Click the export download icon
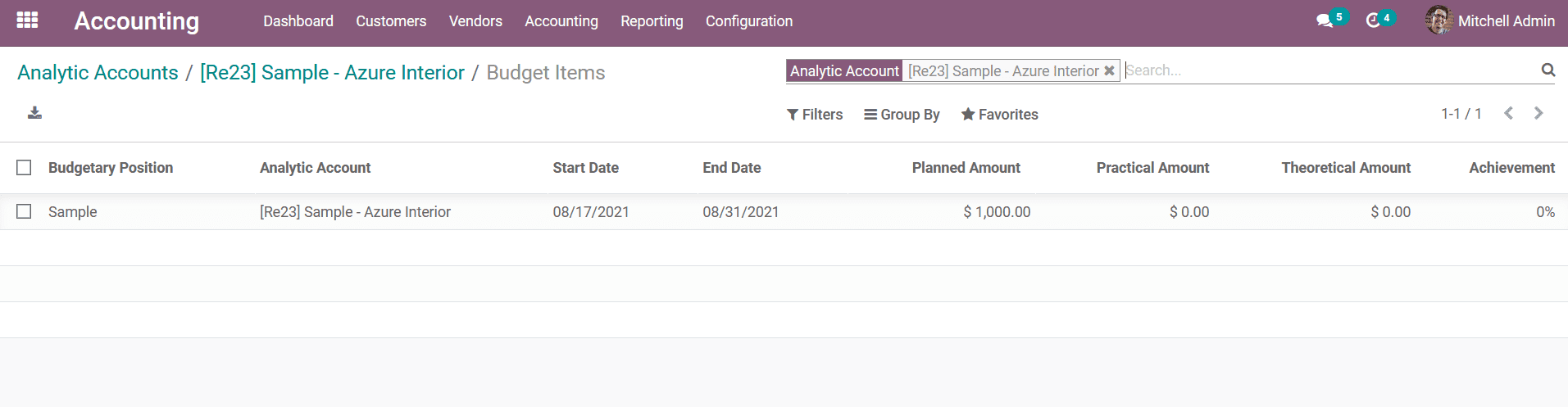1568x407 pixels. click(x=34, y=113)
